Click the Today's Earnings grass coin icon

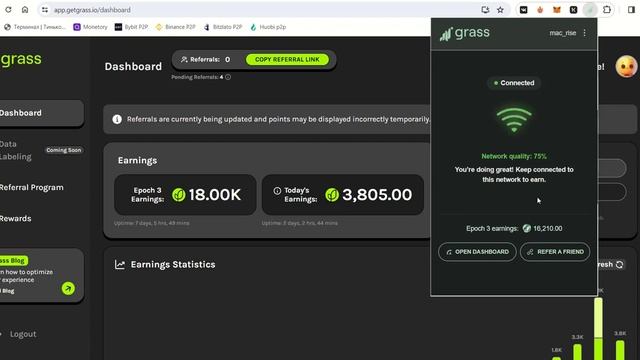point(332,195)
